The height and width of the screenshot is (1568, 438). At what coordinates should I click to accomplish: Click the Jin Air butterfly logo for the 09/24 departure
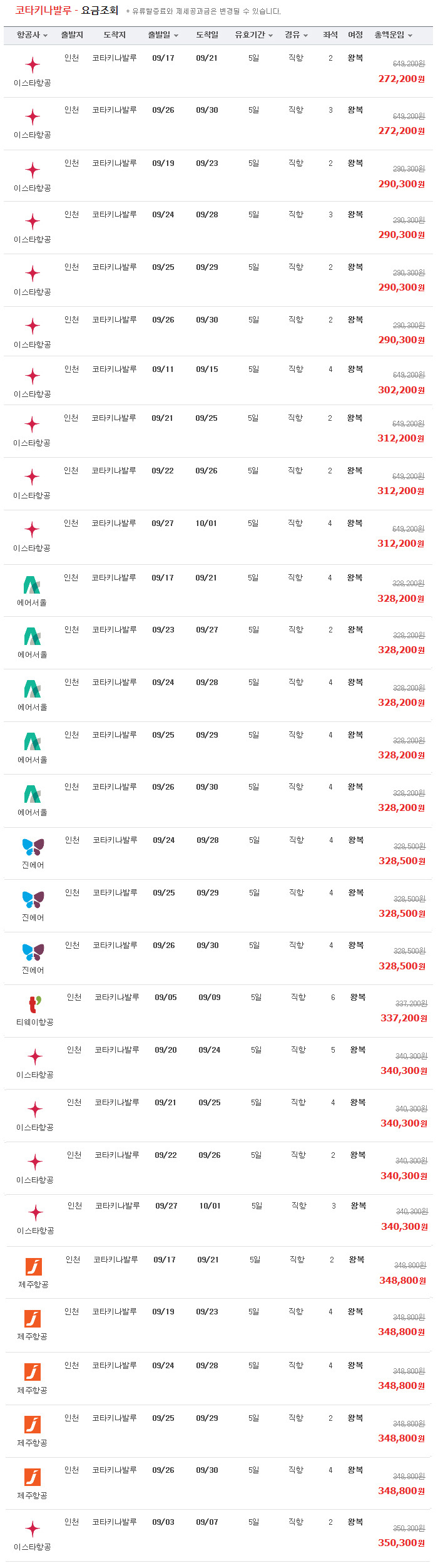click(x=33, y=847)
